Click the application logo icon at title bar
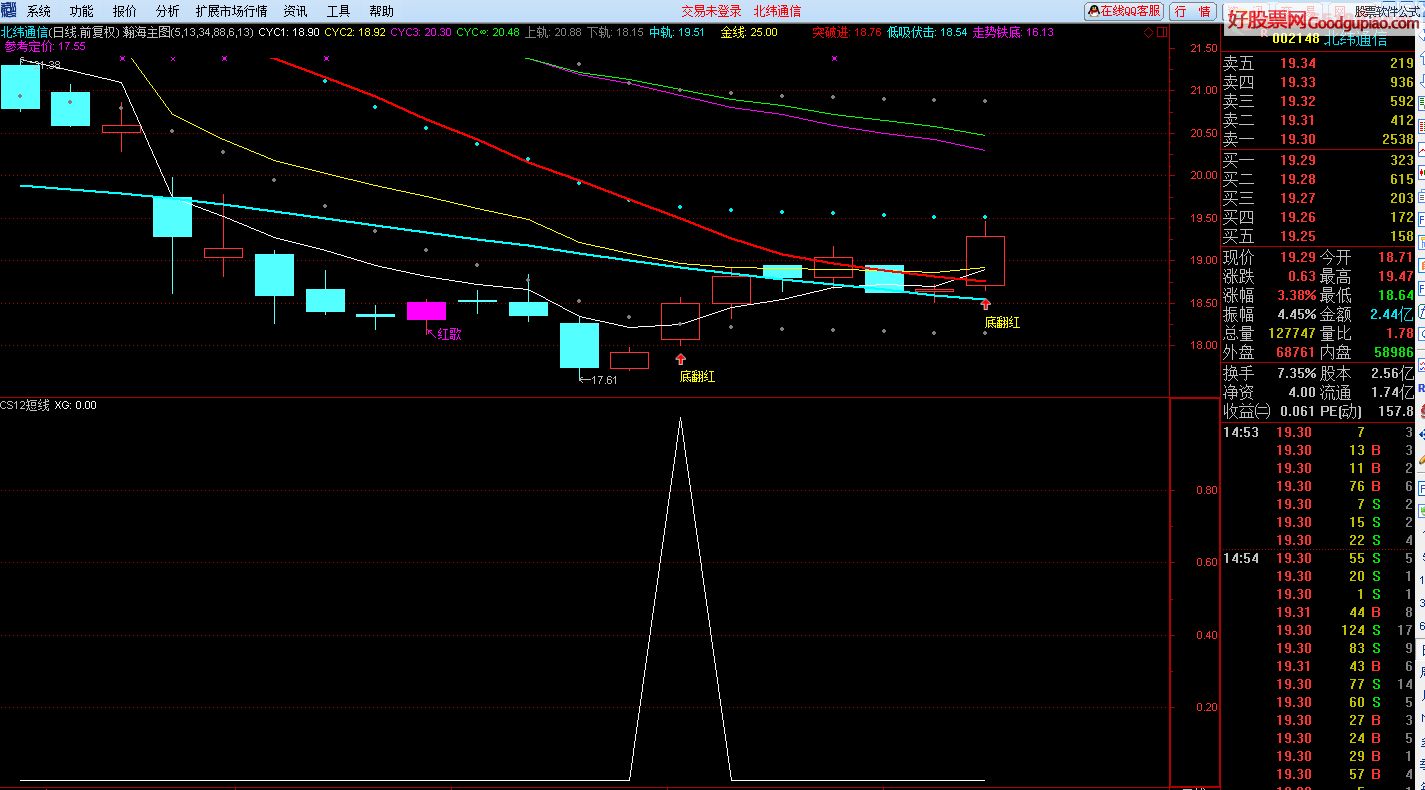 point(9,11)
